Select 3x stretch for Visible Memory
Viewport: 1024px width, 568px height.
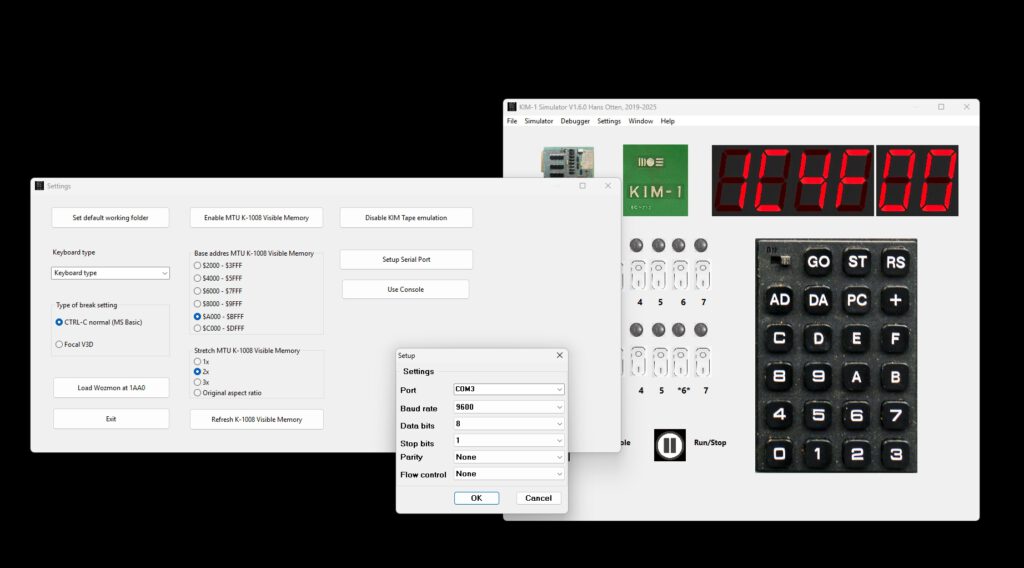point(198,382)
